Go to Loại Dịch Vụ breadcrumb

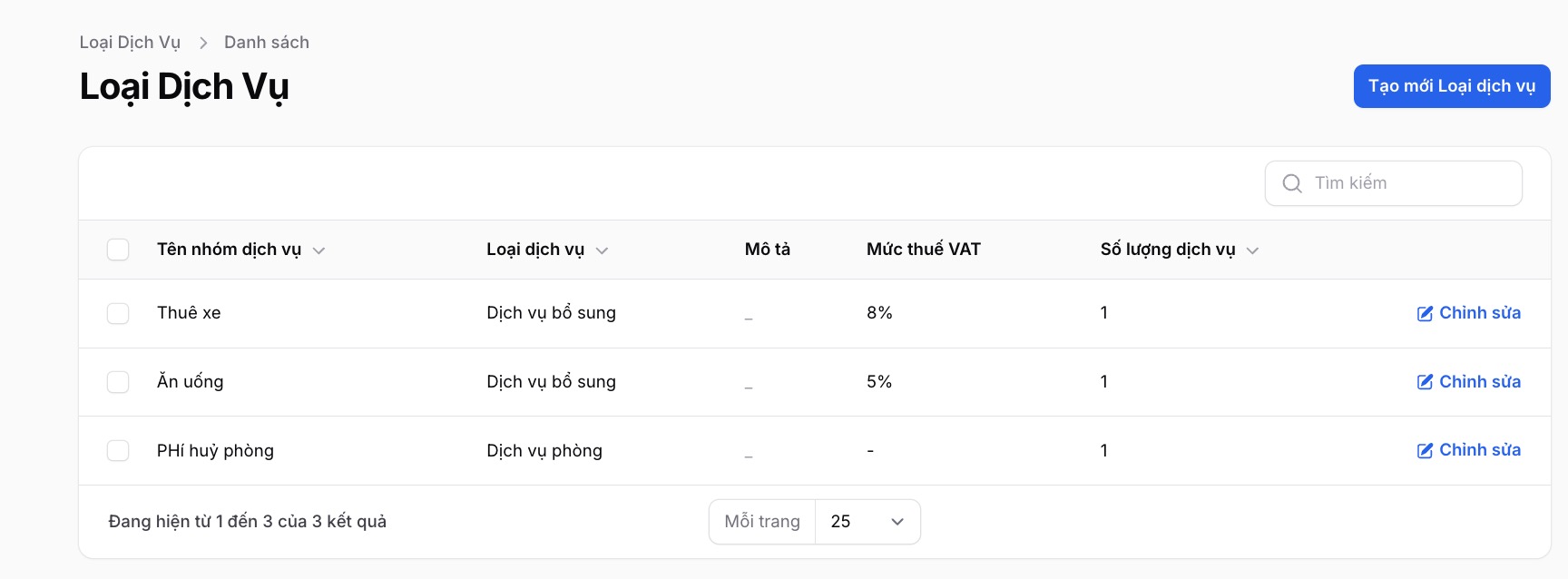(x=130, y=43)
